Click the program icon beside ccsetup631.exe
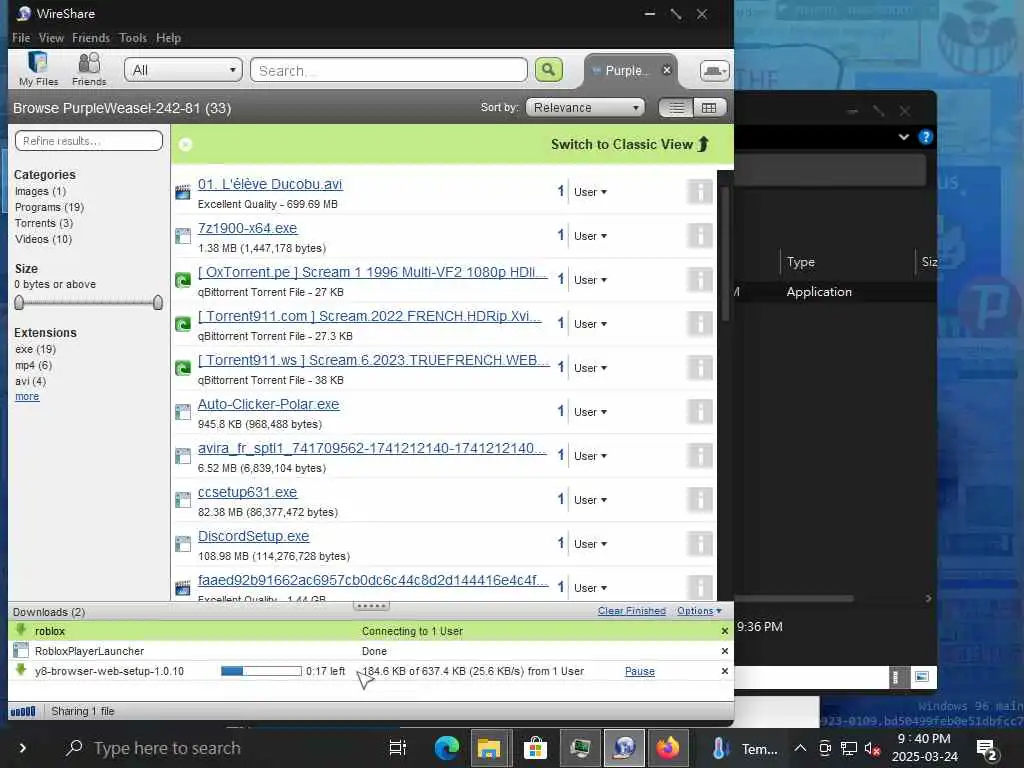Image resolution: width=1024 pixels, height=768 pixels. click(183, 500)
